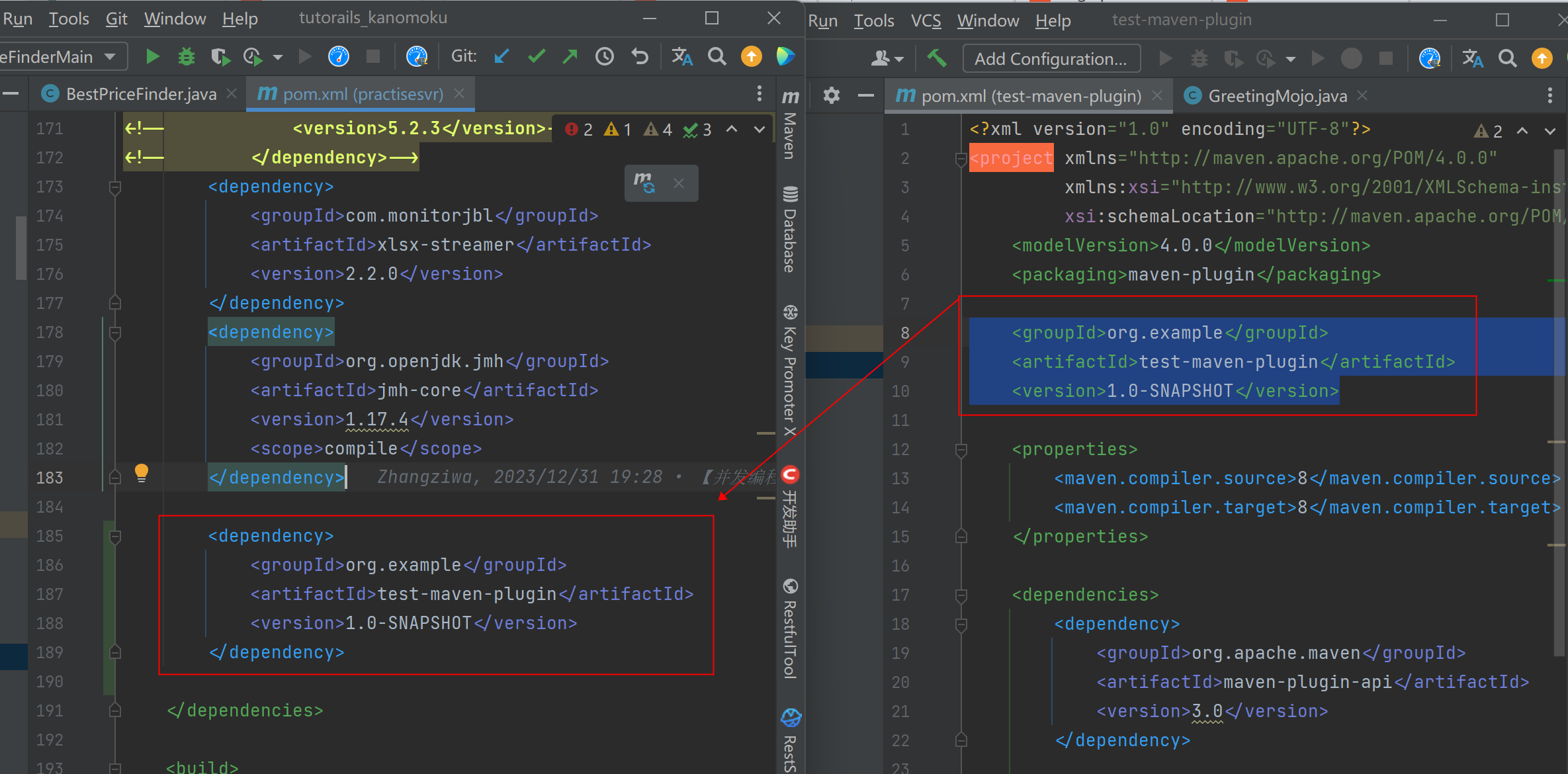Go to next highlighted error in left editor
The height and width of the screenshot is (774, 1568).
coord(760,130)
